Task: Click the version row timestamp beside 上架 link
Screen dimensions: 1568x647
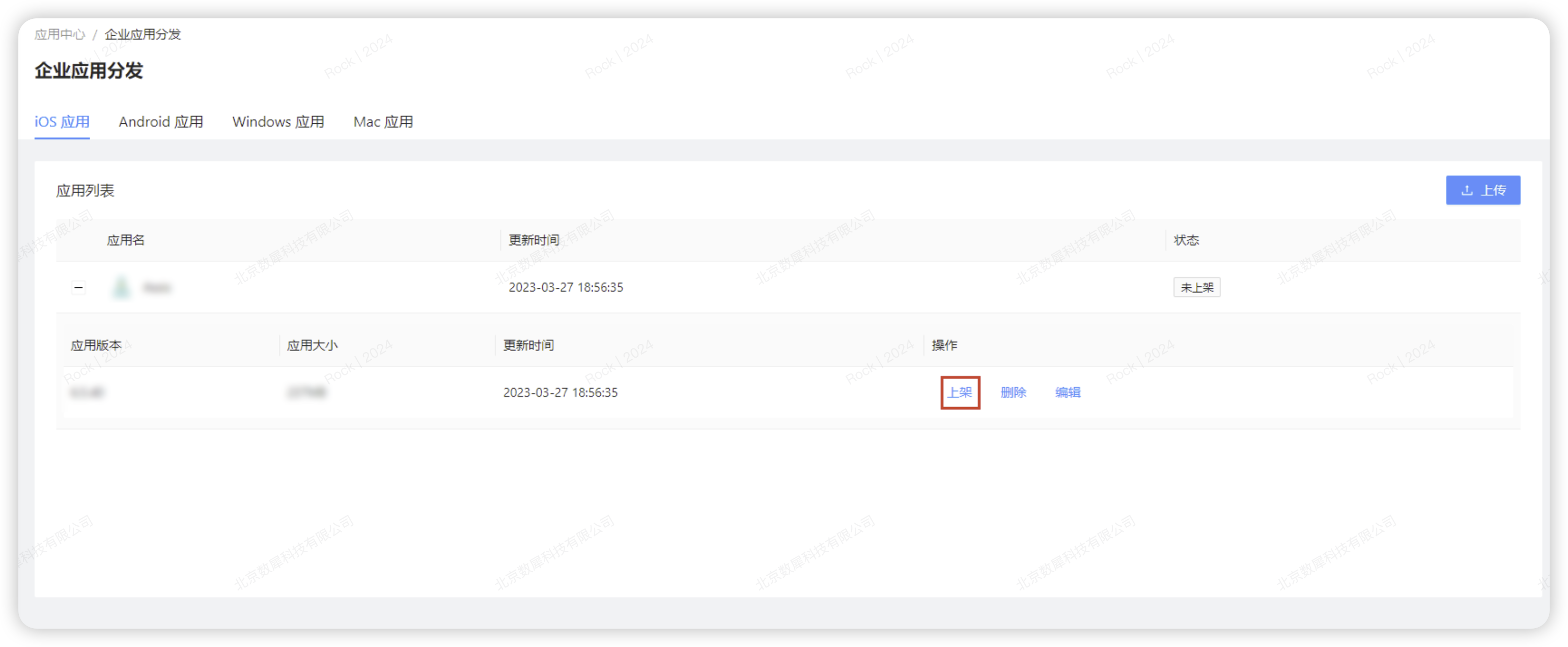Action: click(561, 392)
